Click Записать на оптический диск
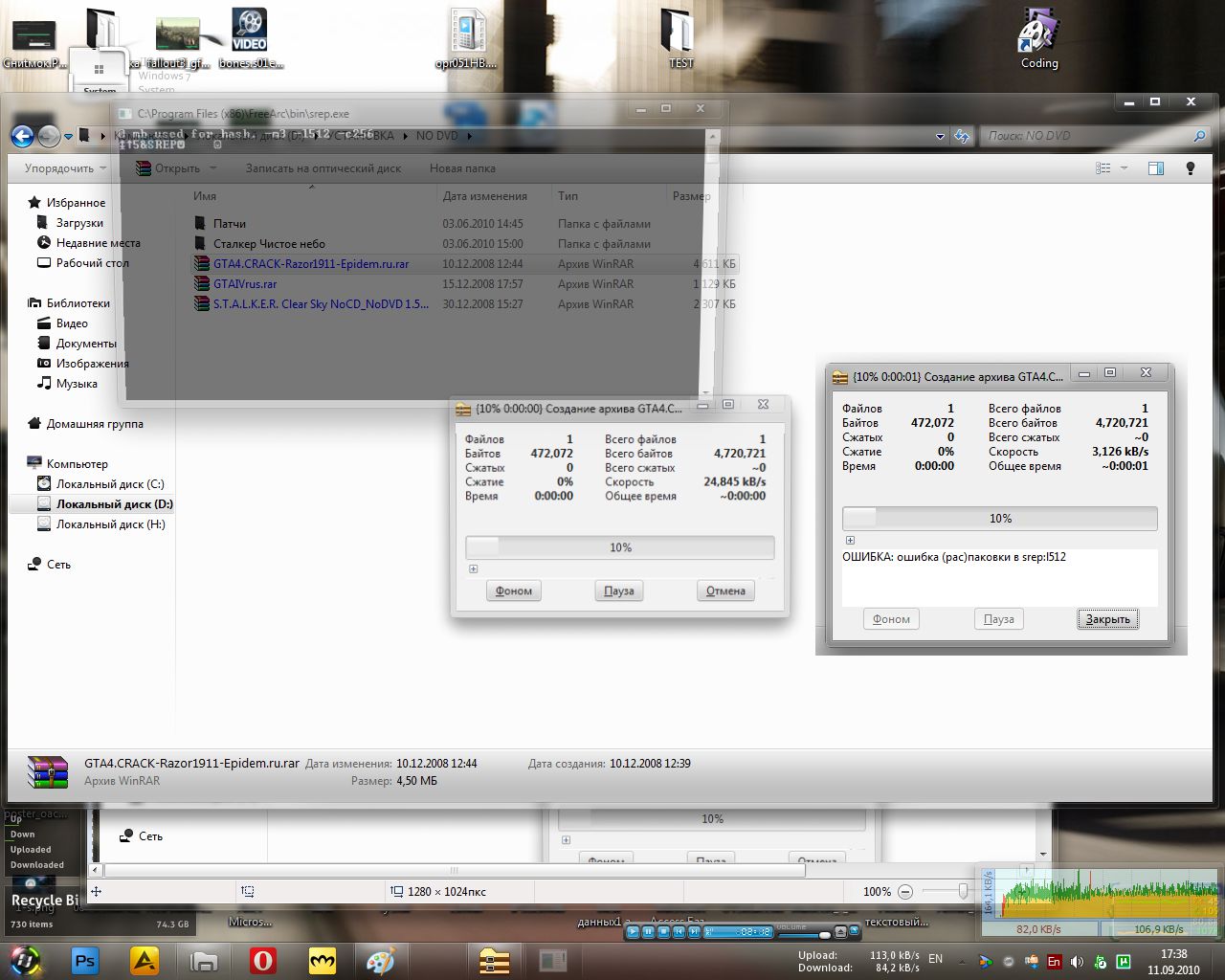 point(323,168)
